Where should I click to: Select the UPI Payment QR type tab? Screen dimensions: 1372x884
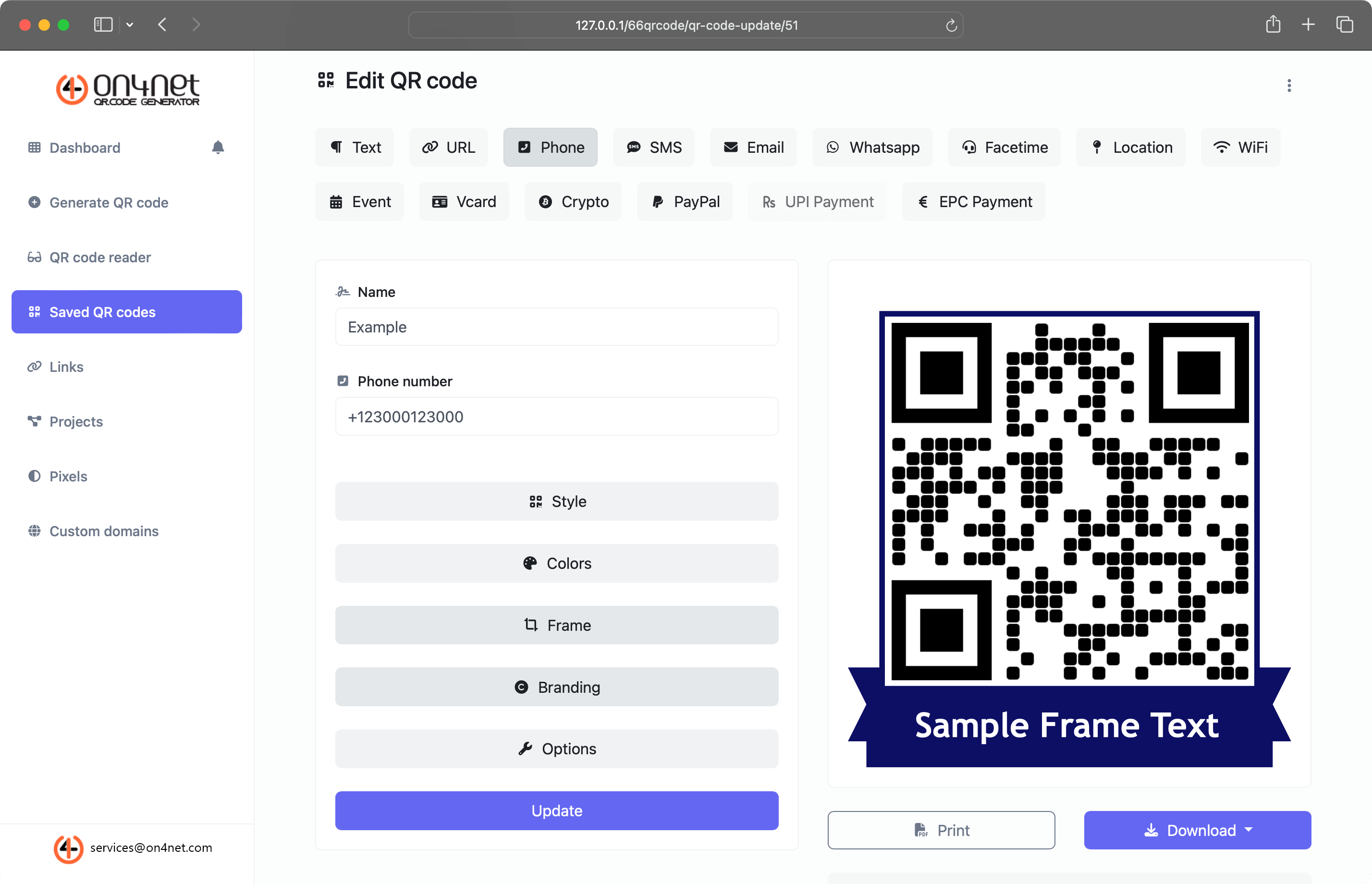pyautogui.click(x=817, y=201)
